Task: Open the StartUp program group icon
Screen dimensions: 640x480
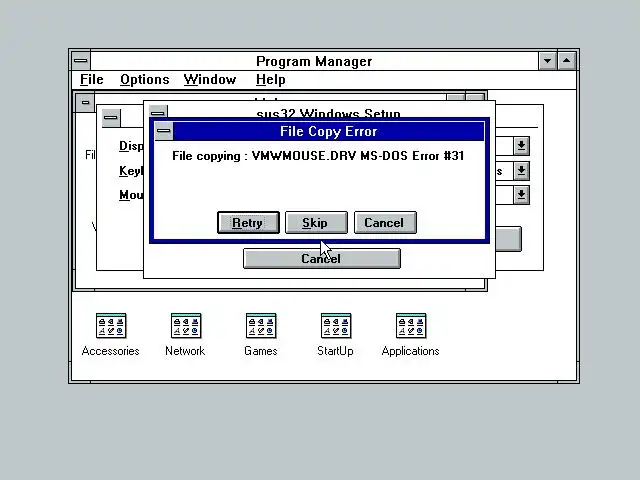Action: pyautogui.click(x=336, y=326)
